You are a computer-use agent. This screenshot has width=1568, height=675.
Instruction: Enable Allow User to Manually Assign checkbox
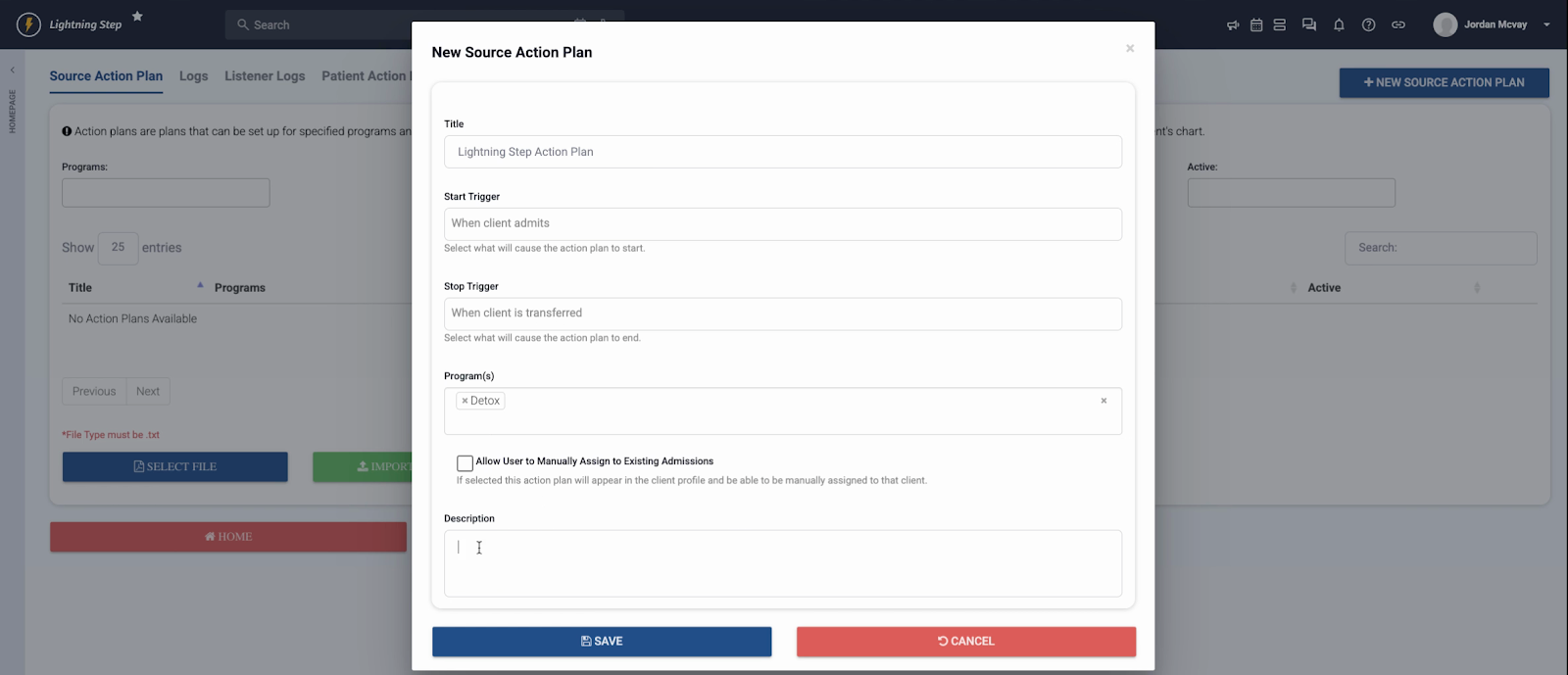pos(465,462)
